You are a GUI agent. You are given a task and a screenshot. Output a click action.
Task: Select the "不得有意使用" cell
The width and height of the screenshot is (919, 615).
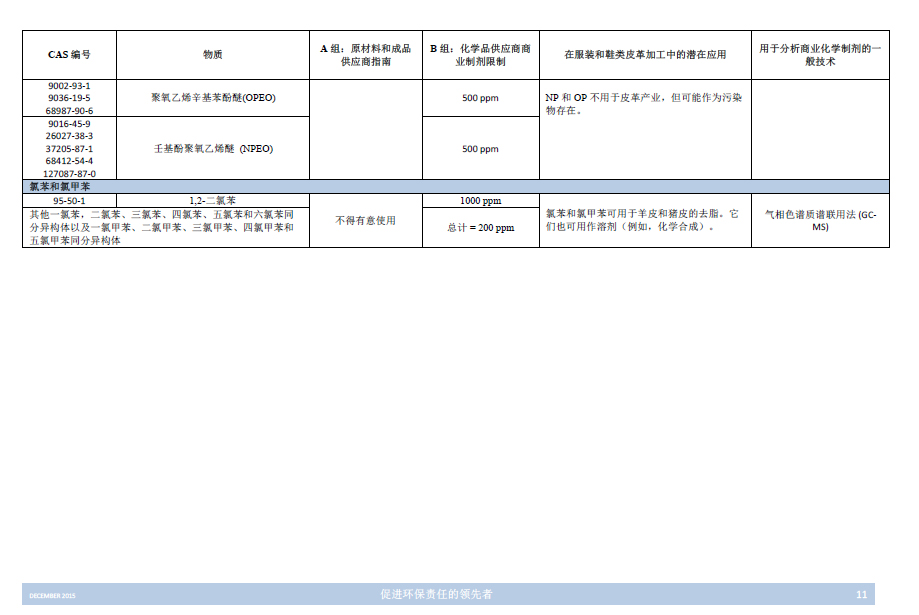click(365, 220)
